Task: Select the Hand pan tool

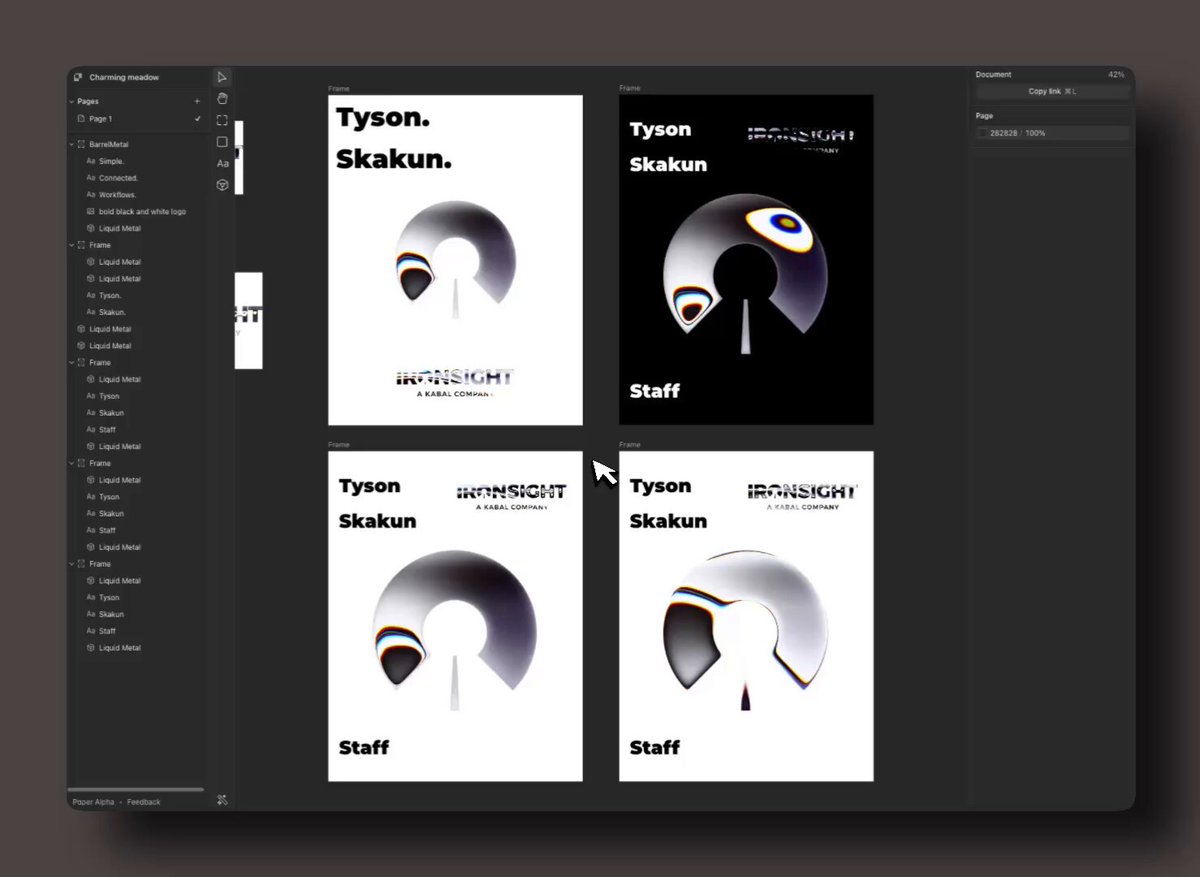Action: tap(222, 98)
